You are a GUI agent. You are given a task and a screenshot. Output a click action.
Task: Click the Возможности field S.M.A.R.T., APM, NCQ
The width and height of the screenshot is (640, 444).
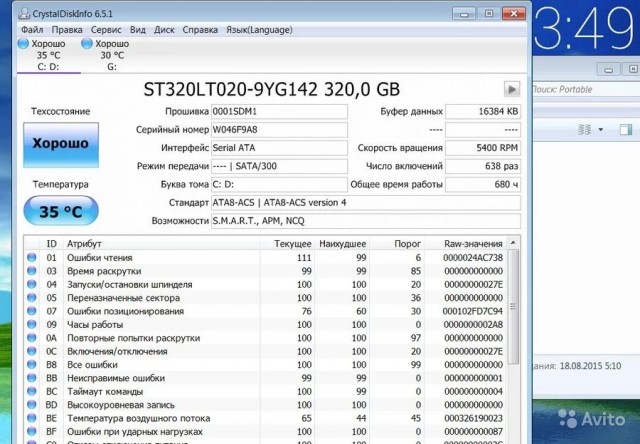366,221
